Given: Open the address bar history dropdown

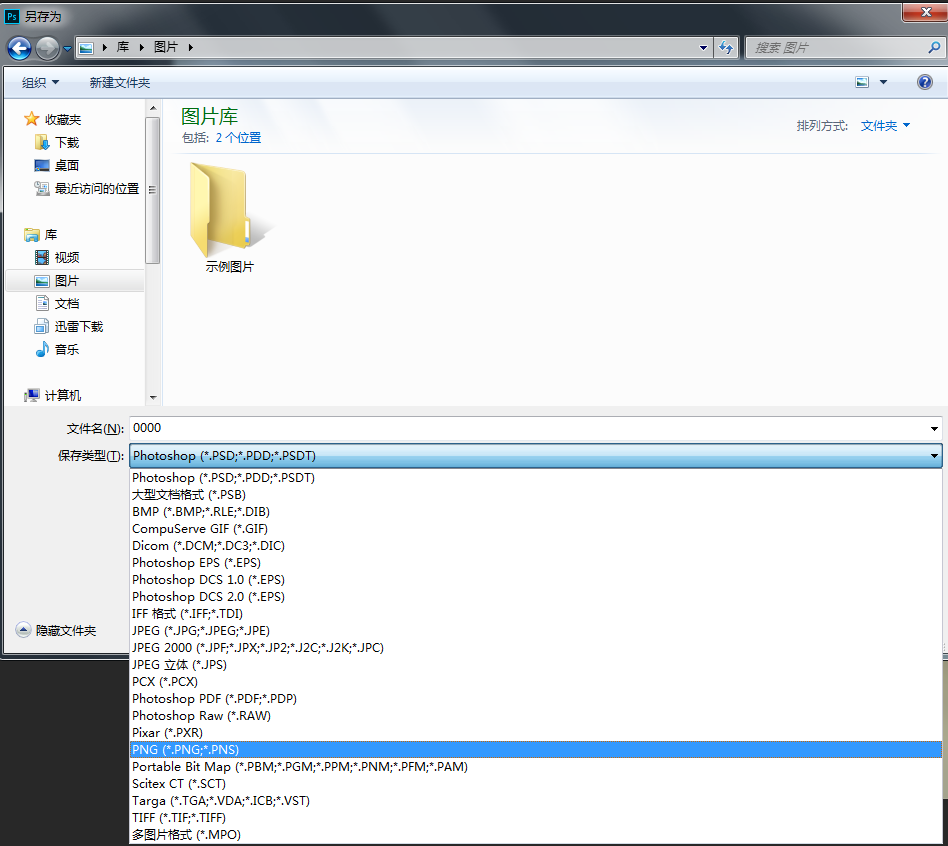Looking at the screenshot, I should [703, 47].
